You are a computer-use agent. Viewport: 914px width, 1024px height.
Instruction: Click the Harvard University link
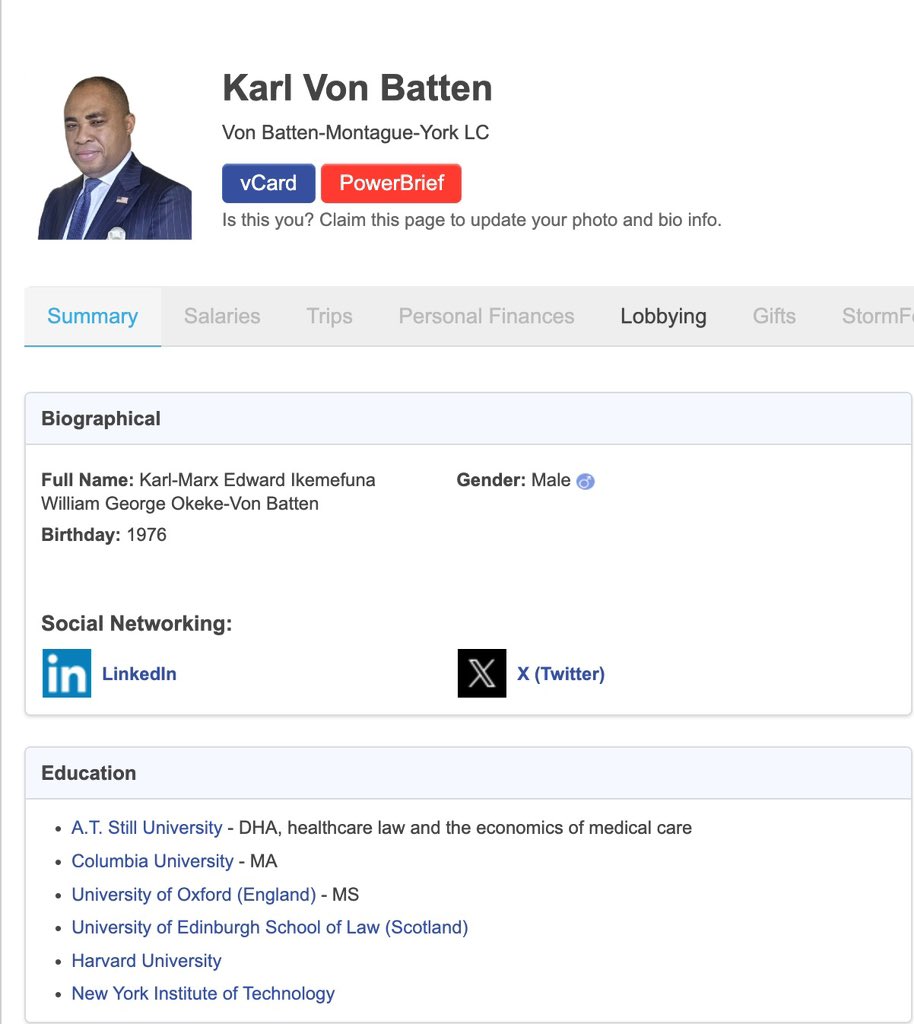coord(146,960)
